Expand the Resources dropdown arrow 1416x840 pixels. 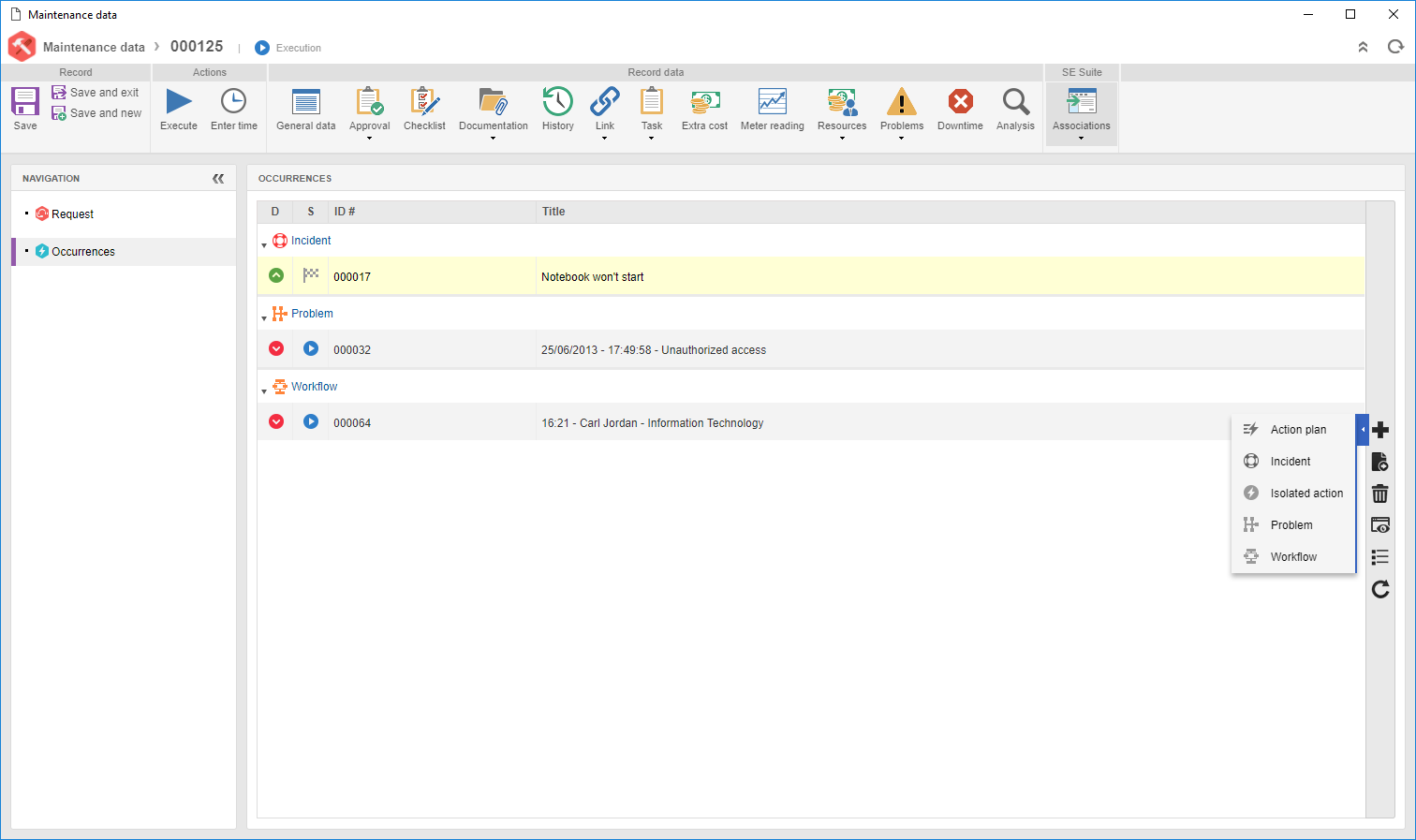pos(842,139)
